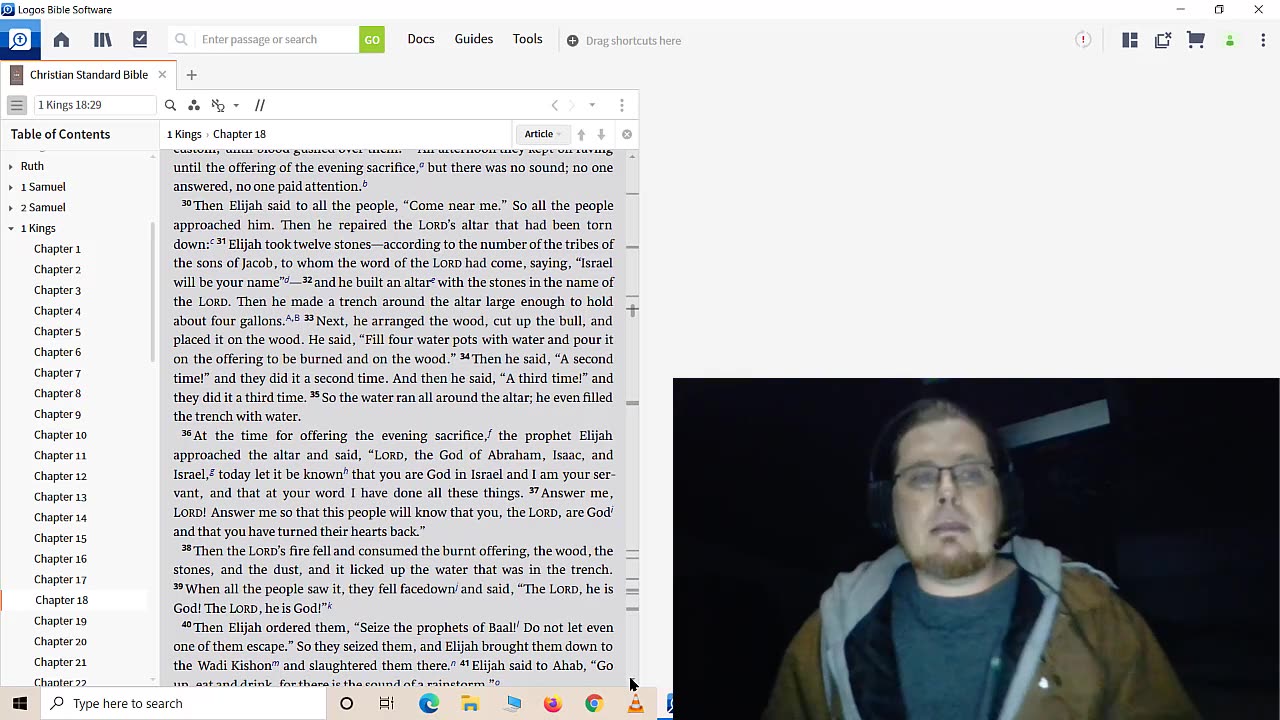
Task: Click the Drag shortcuts here area
Action: point(624,41)
